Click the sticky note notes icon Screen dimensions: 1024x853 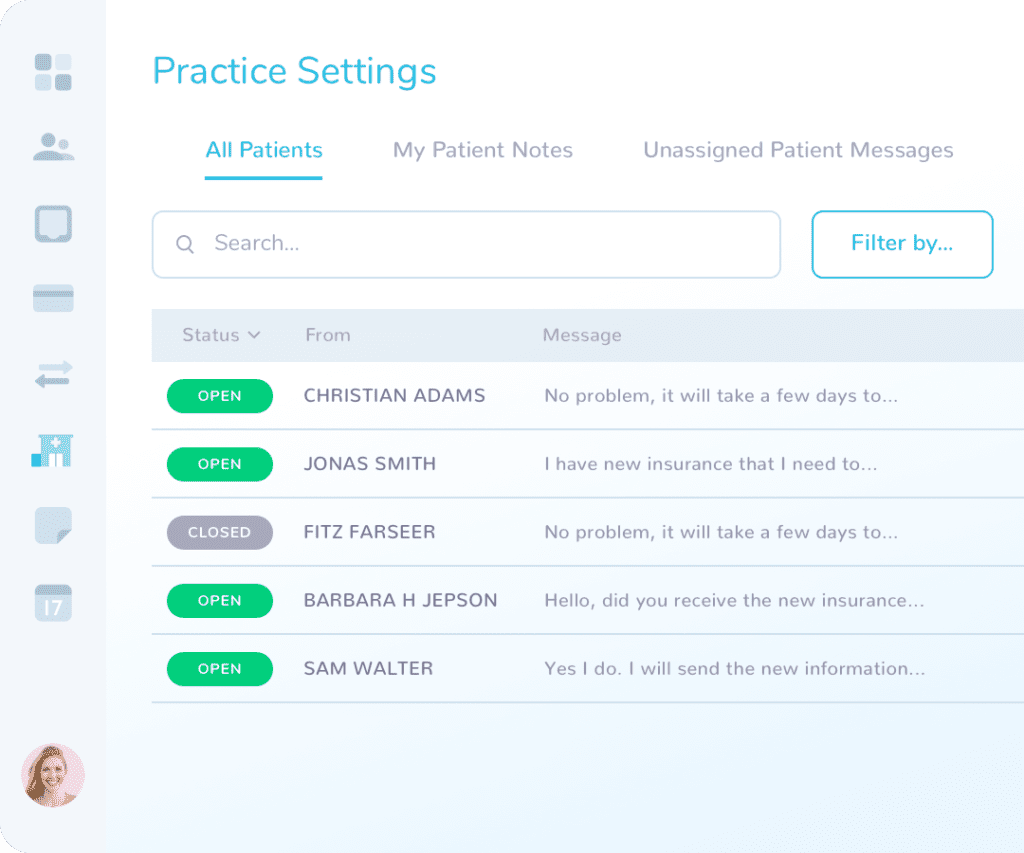tap(54, 525)
